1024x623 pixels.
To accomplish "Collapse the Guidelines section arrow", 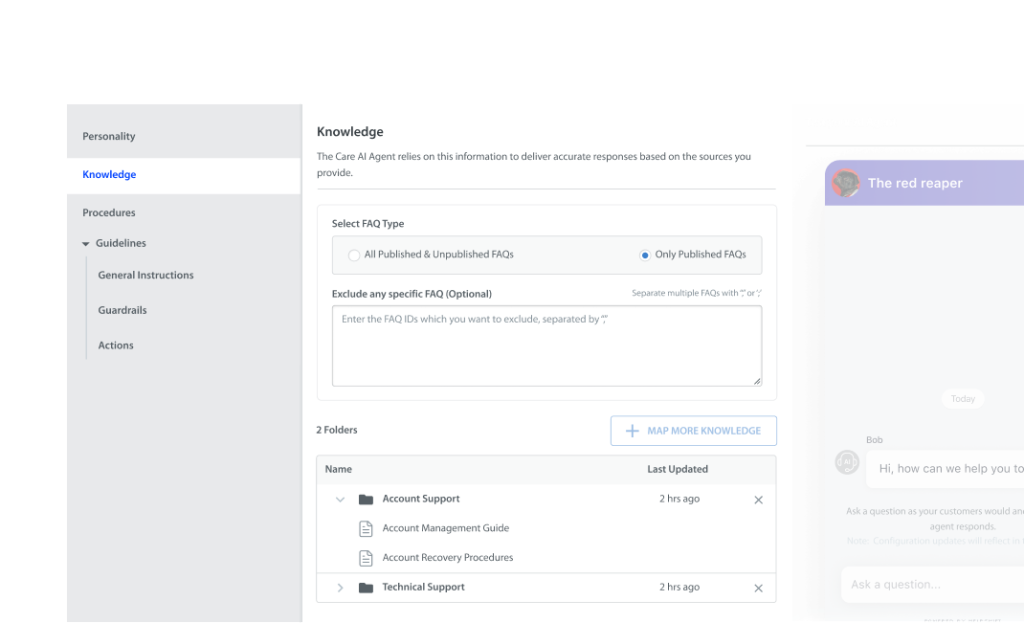I will click(x=86, y=244).
